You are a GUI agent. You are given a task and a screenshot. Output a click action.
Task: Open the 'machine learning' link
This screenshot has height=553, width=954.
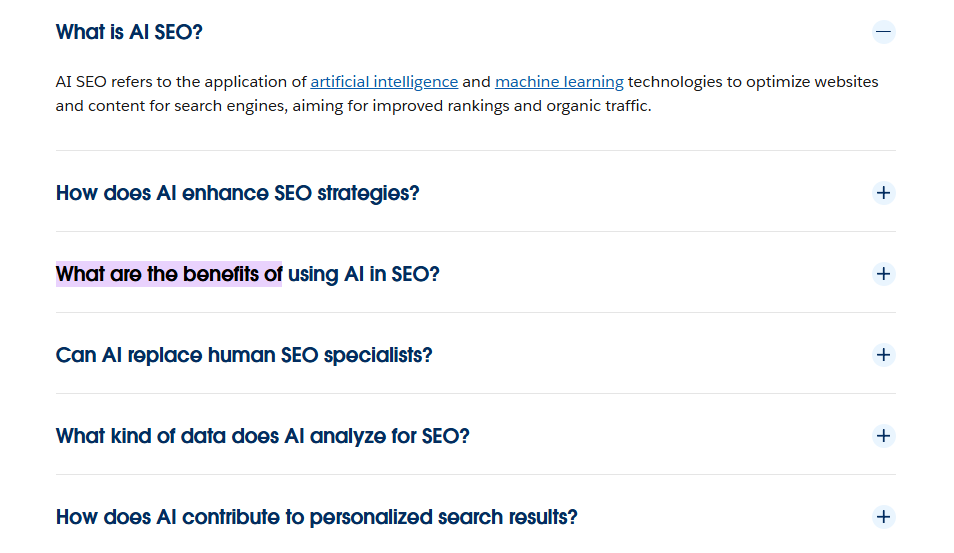tap(559, 82)
